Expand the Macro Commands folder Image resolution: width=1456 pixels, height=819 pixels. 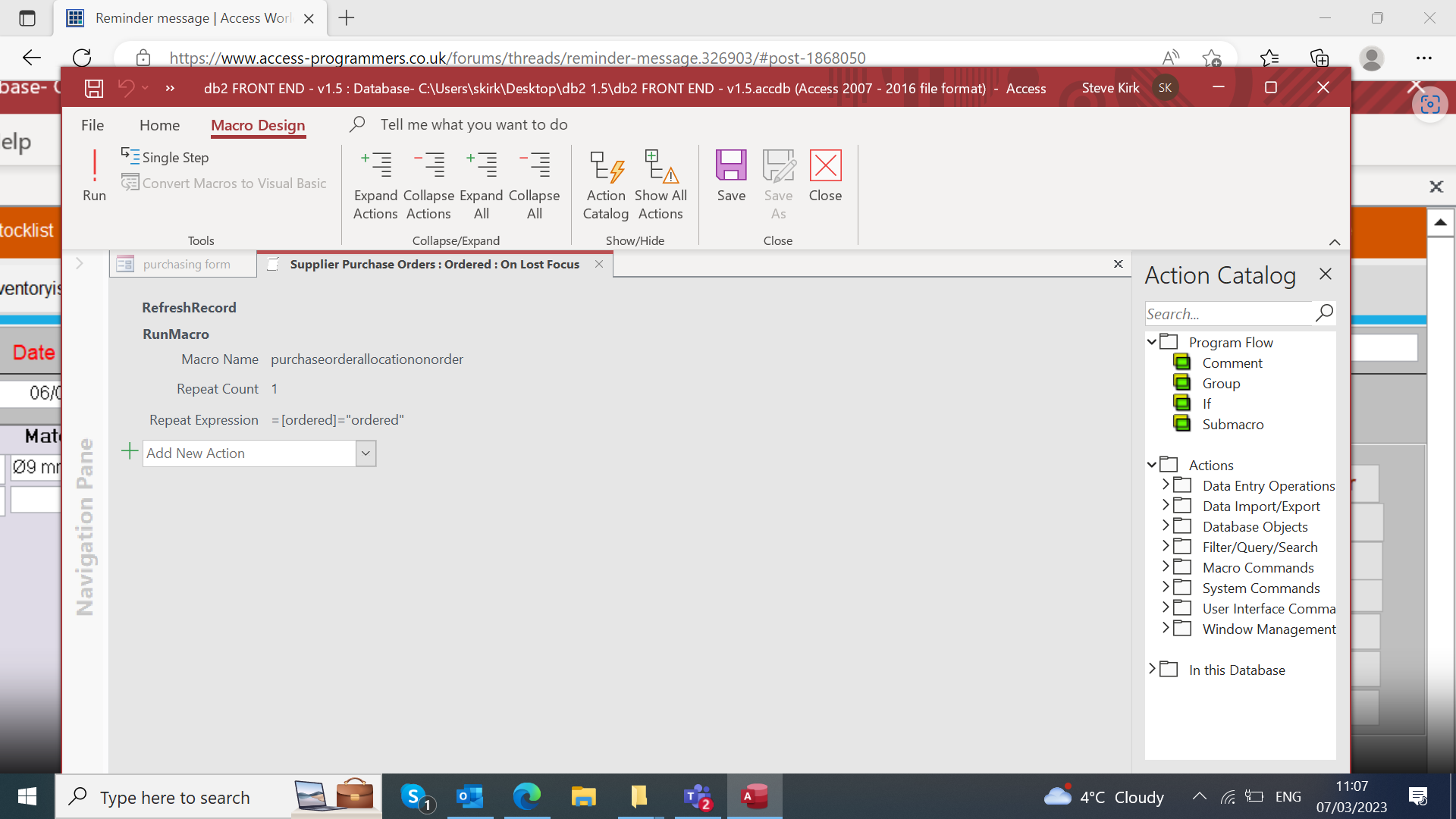click(x=1166, y=566)
